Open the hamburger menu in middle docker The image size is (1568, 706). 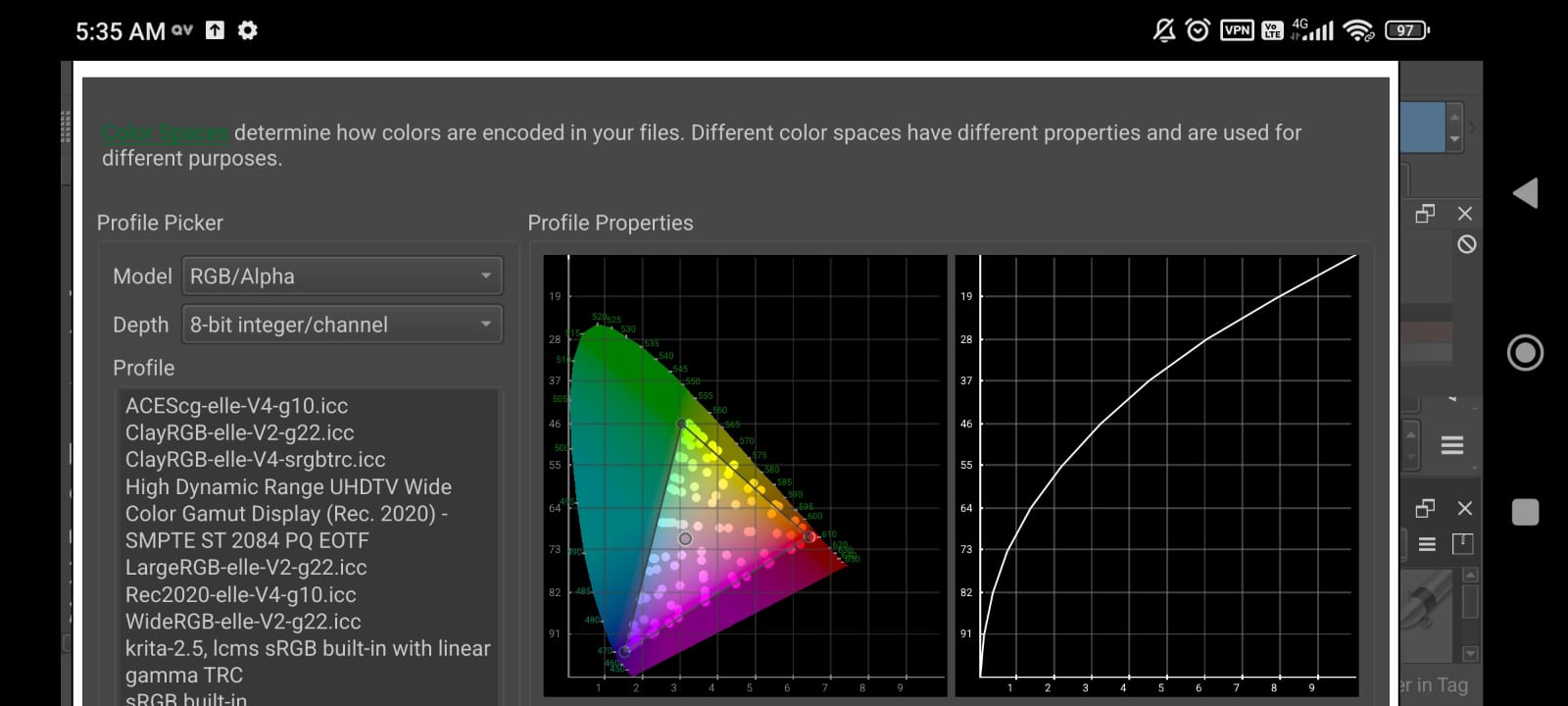pos(1451,445)
